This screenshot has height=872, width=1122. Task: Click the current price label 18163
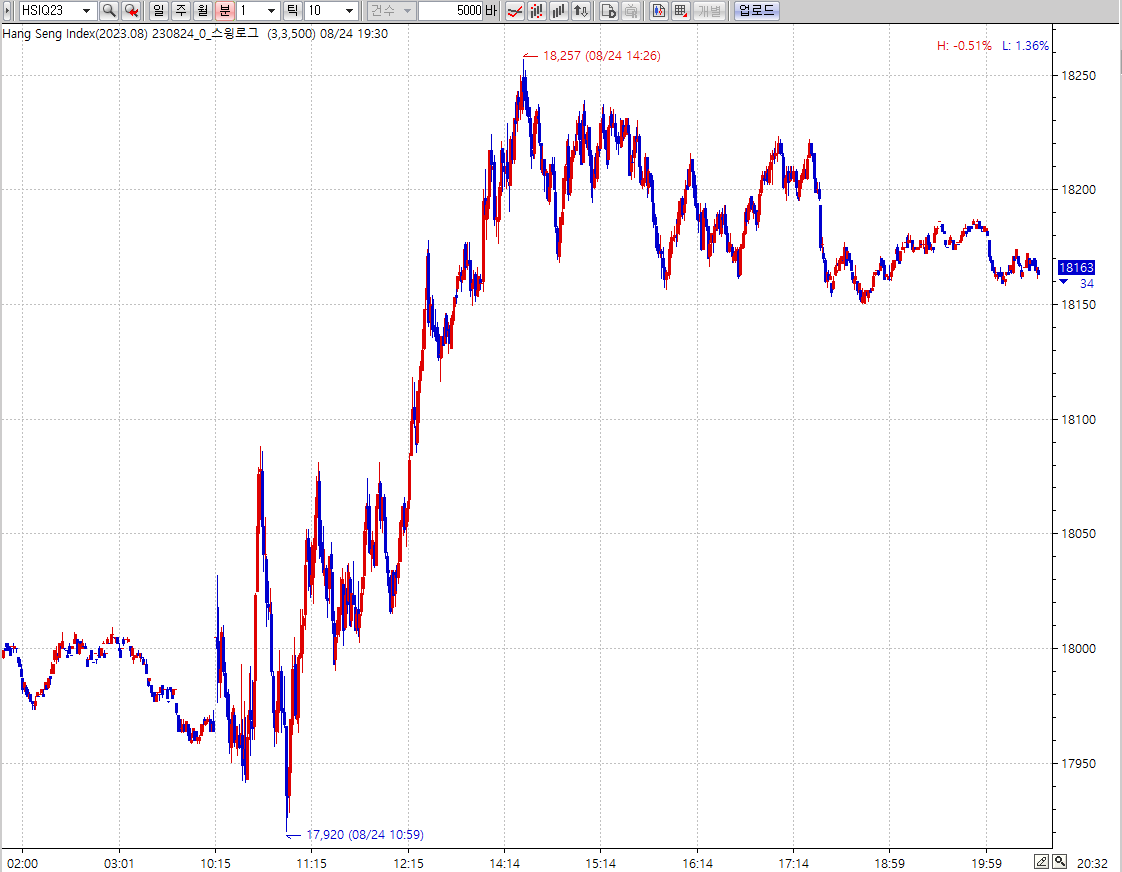click(x=1076, y=268)
